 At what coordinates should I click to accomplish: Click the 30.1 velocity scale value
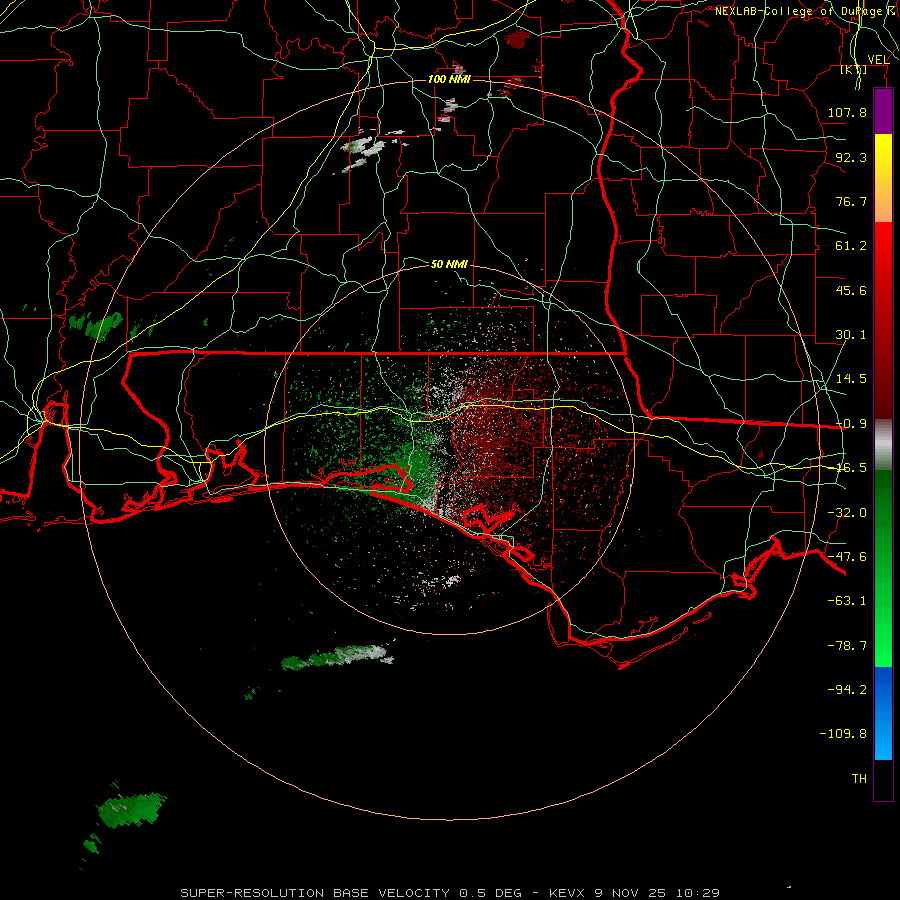[851, 335]
